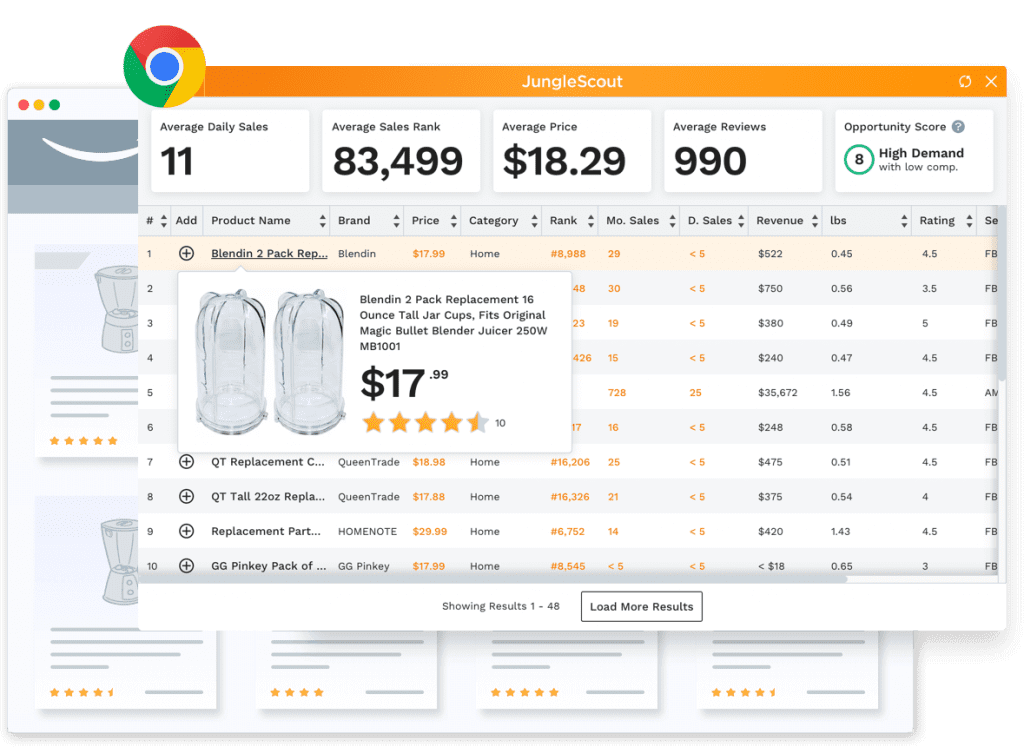This screenshot has height=747, width=1024.
Task: Click the Chrome browser logo icon
Action: tap(164, 67)
